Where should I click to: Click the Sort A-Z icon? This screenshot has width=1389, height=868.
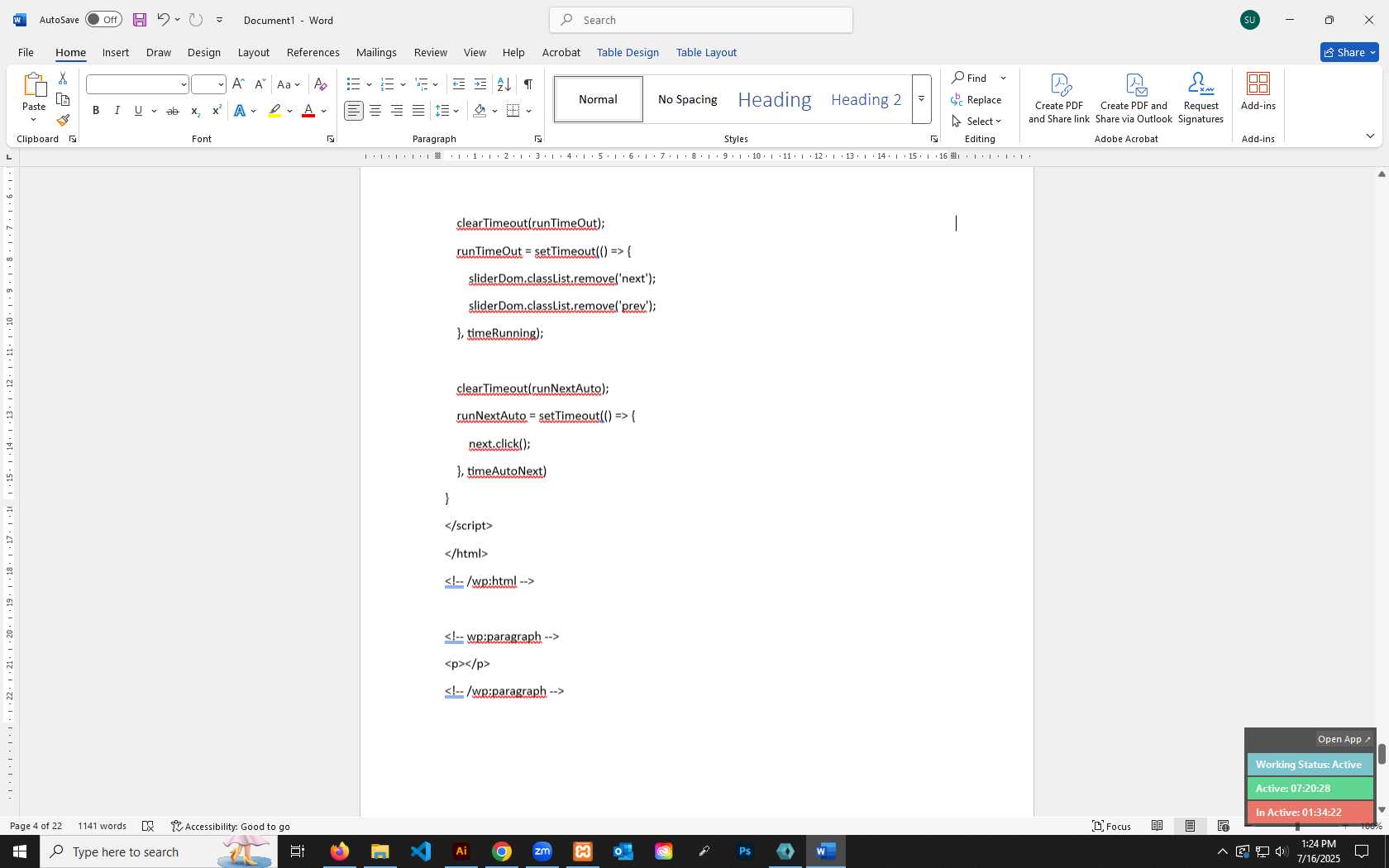(x=504, y=84)
